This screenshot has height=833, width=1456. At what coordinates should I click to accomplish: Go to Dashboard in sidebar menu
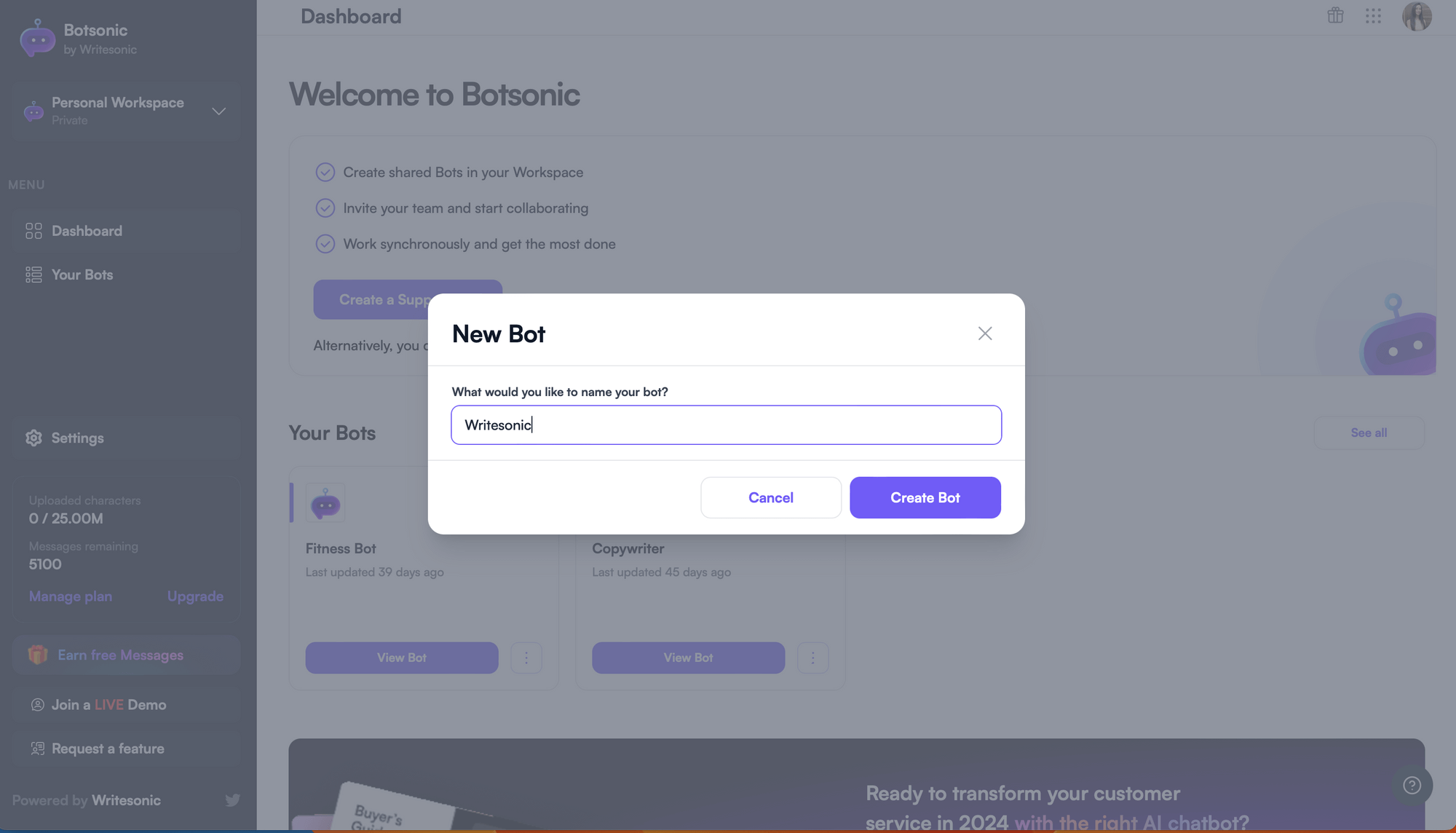tap(126, 231)
